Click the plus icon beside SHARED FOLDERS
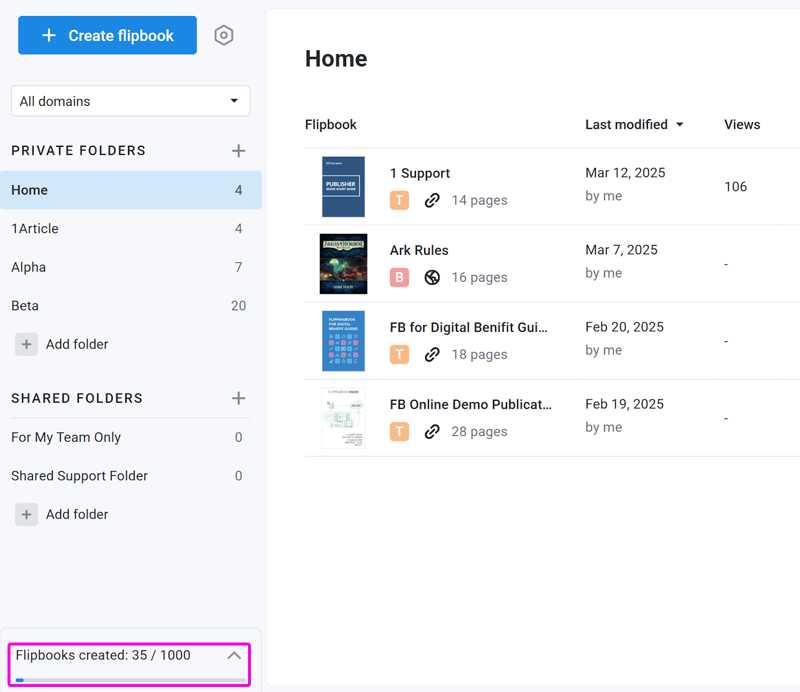This screenshot has height=692, width=800. point(238,398)
